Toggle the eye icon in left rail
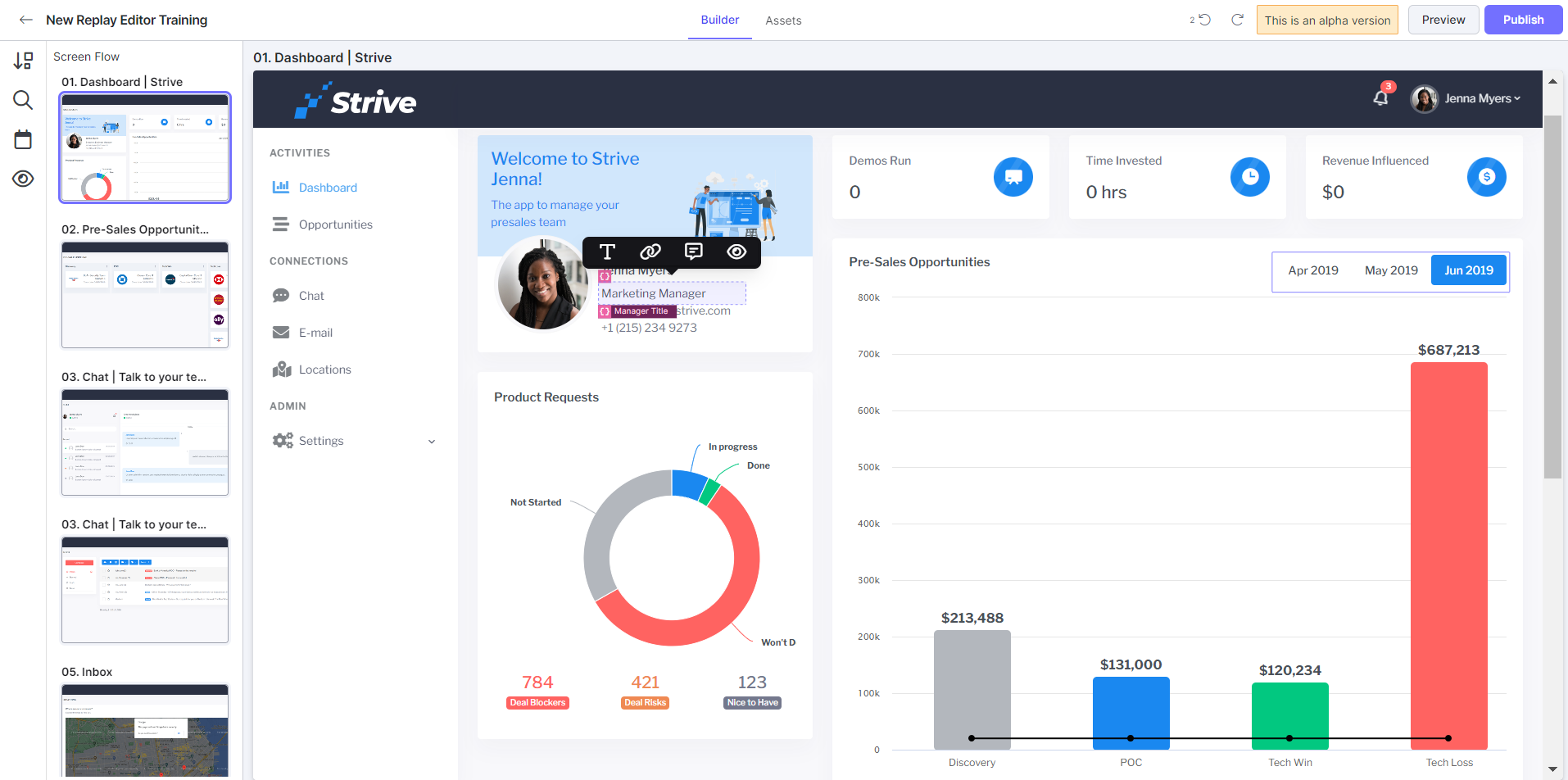Screen dimensions: 1568x780 [x=23, y=179]
